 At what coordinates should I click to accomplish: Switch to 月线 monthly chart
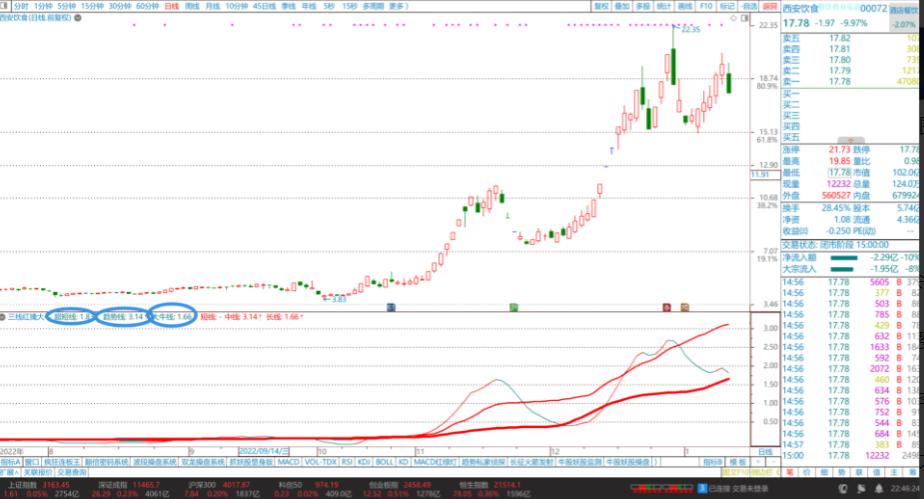[x=212, y=6]
